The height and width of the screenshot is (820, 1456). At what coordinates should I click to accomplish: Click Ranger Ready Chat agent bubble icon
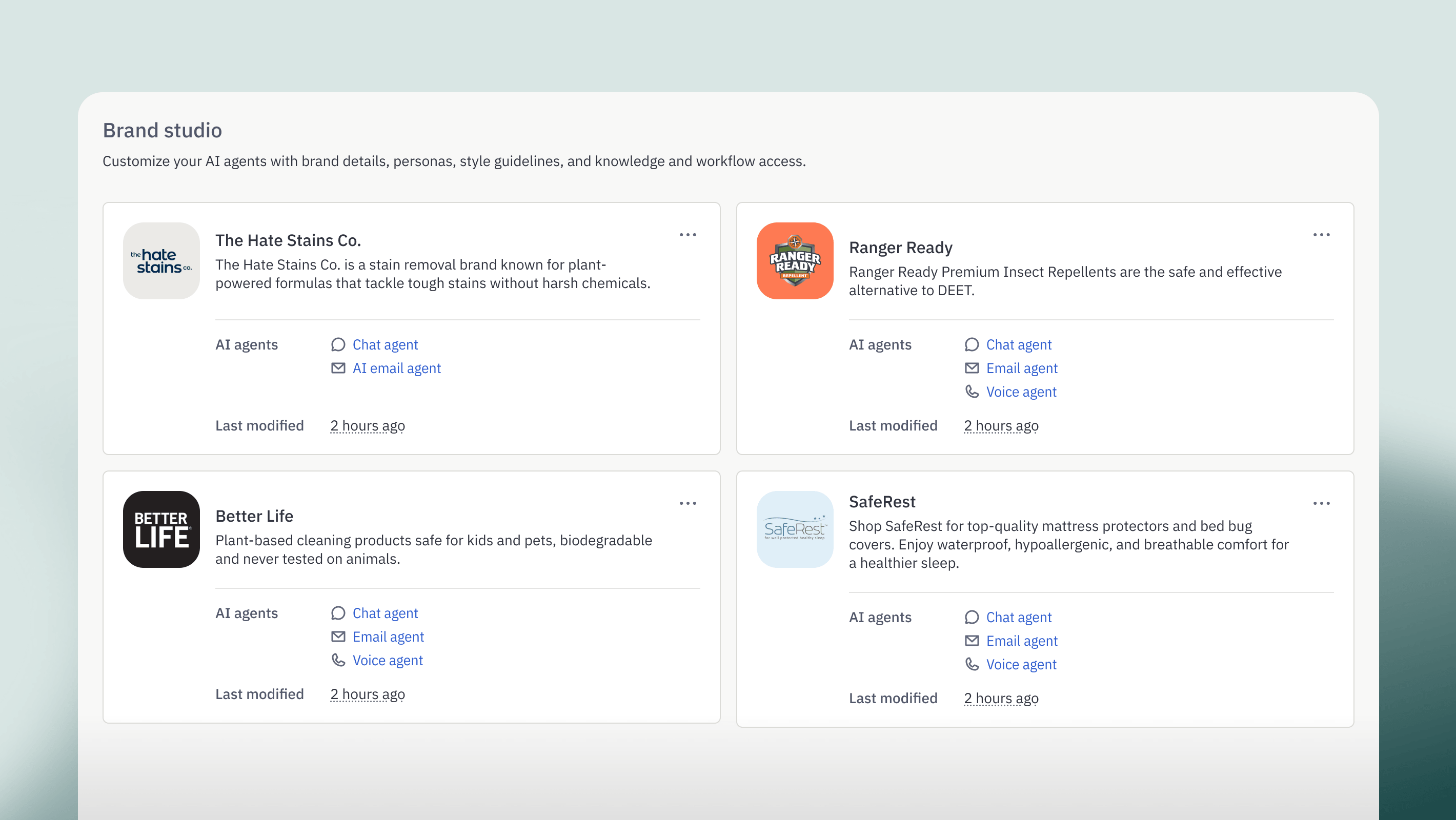[972, 345]
